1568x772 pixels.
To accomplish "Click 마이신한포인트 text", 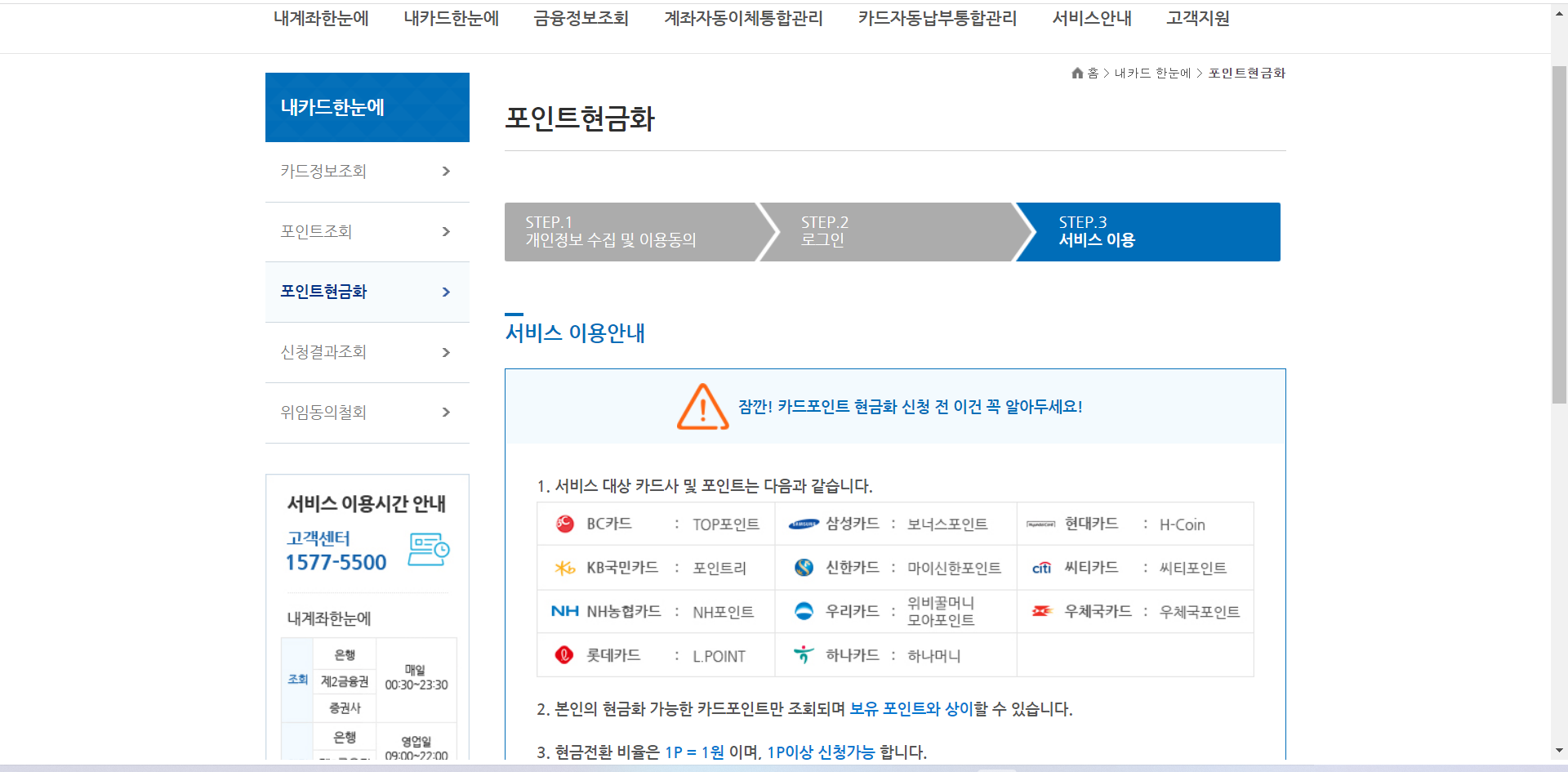I will (954, 568).
